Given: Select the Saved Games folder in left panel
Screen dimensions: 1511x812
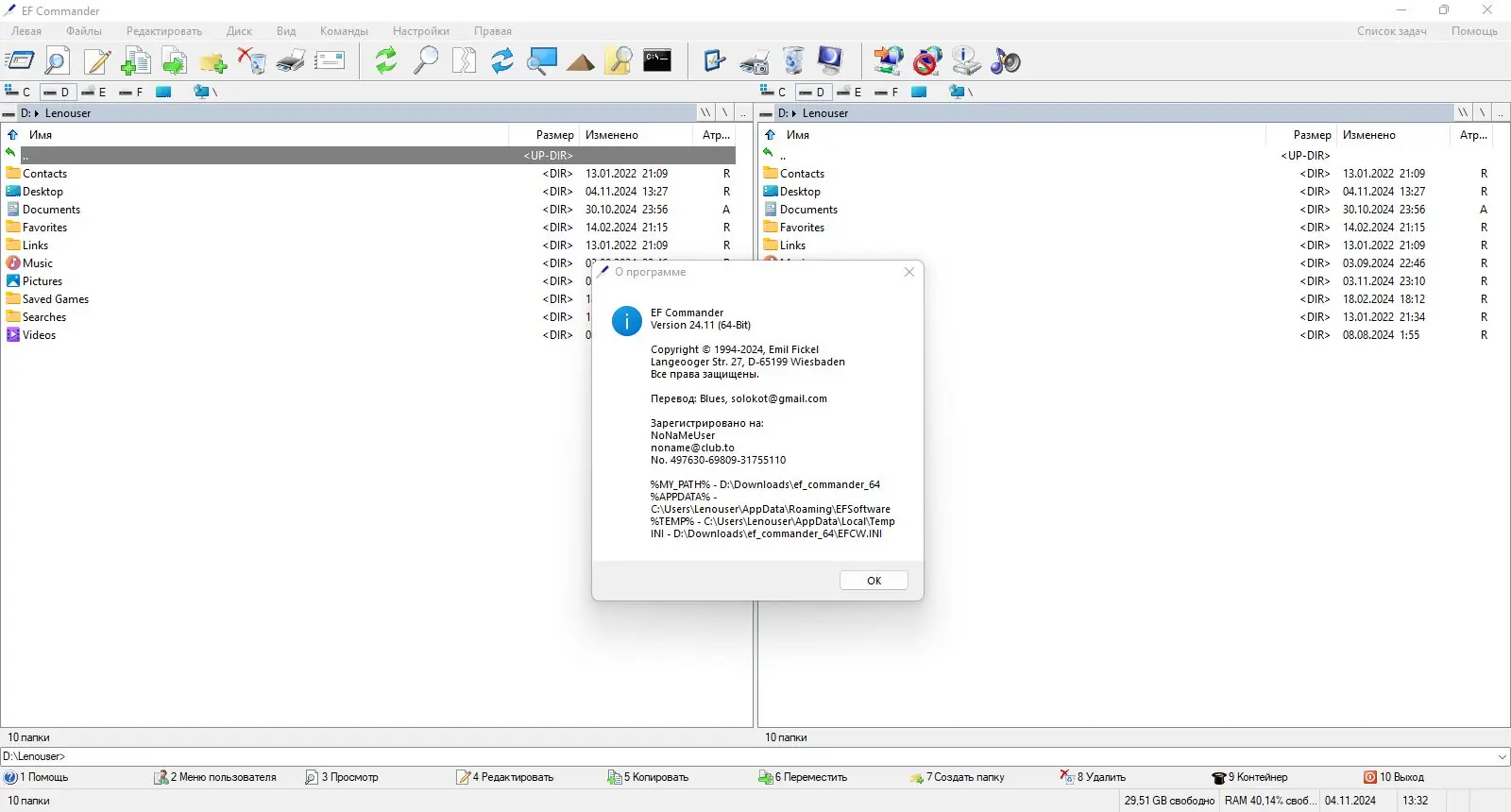Looking at the screenshot, I should [56, 299].
